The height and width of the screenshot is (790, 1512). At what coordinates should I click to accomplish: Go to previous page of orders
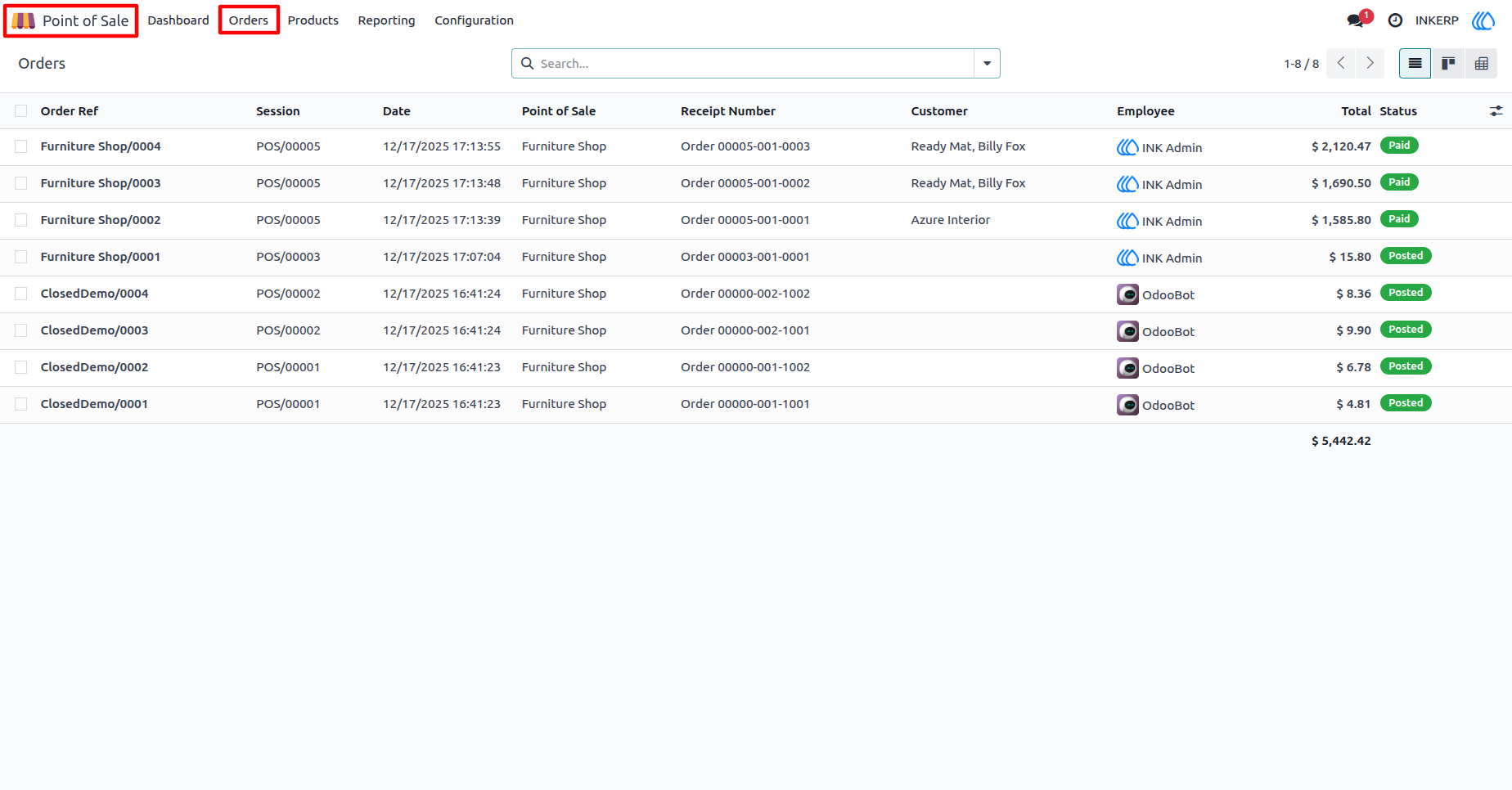(x=1340, y=64)
